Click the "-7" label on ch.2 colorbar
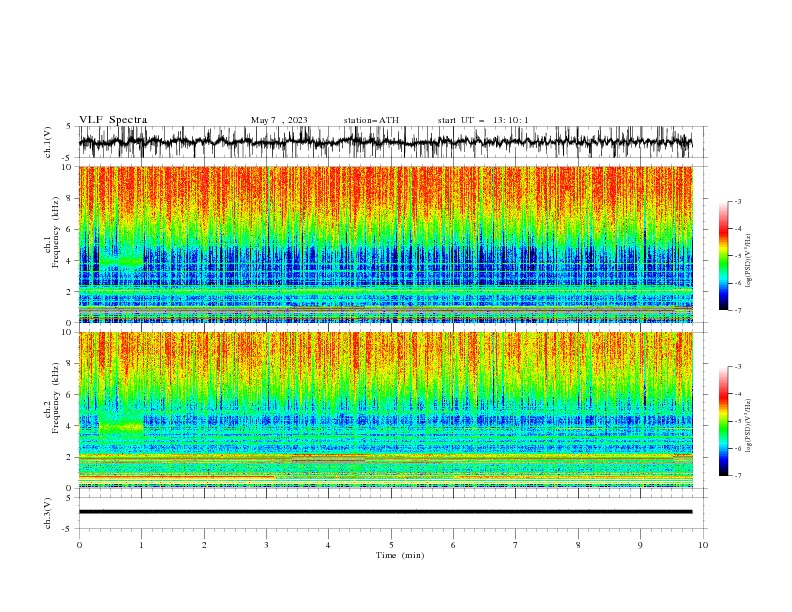The height and width of the screenshot is (612, 792). [x=737, y=476]
